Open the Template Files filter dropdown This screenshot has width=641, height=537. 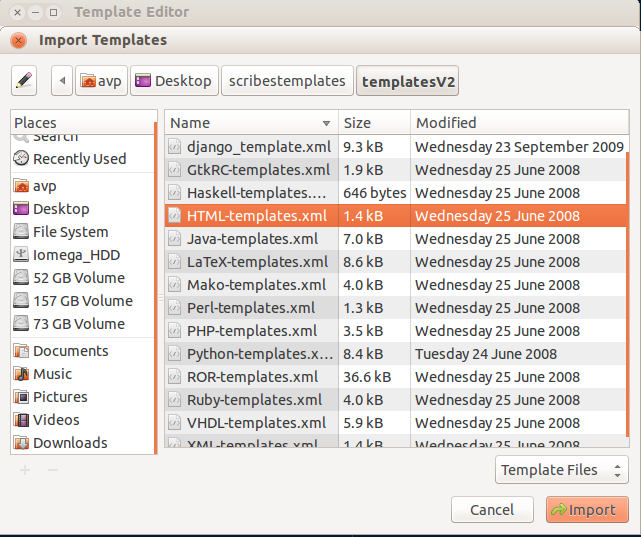[562, 470]
